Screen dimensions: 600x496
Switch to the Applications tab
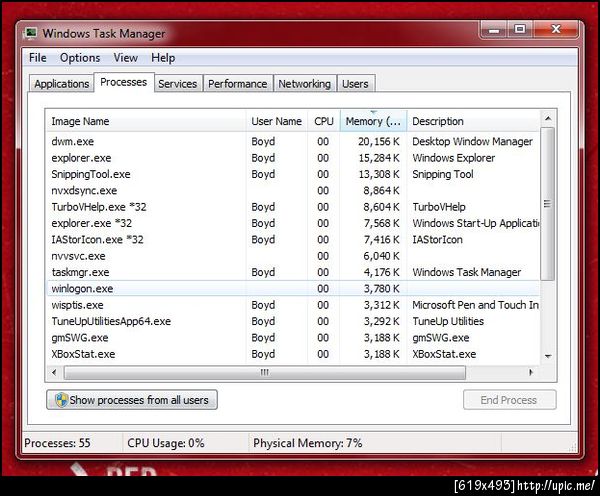tap(61, 83)
